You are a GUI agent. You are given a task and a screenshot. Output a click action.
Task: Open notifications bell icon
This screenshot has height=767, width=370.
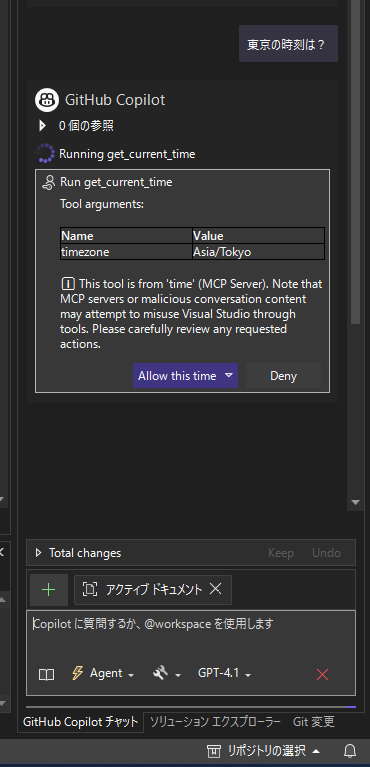pos(349,750)
